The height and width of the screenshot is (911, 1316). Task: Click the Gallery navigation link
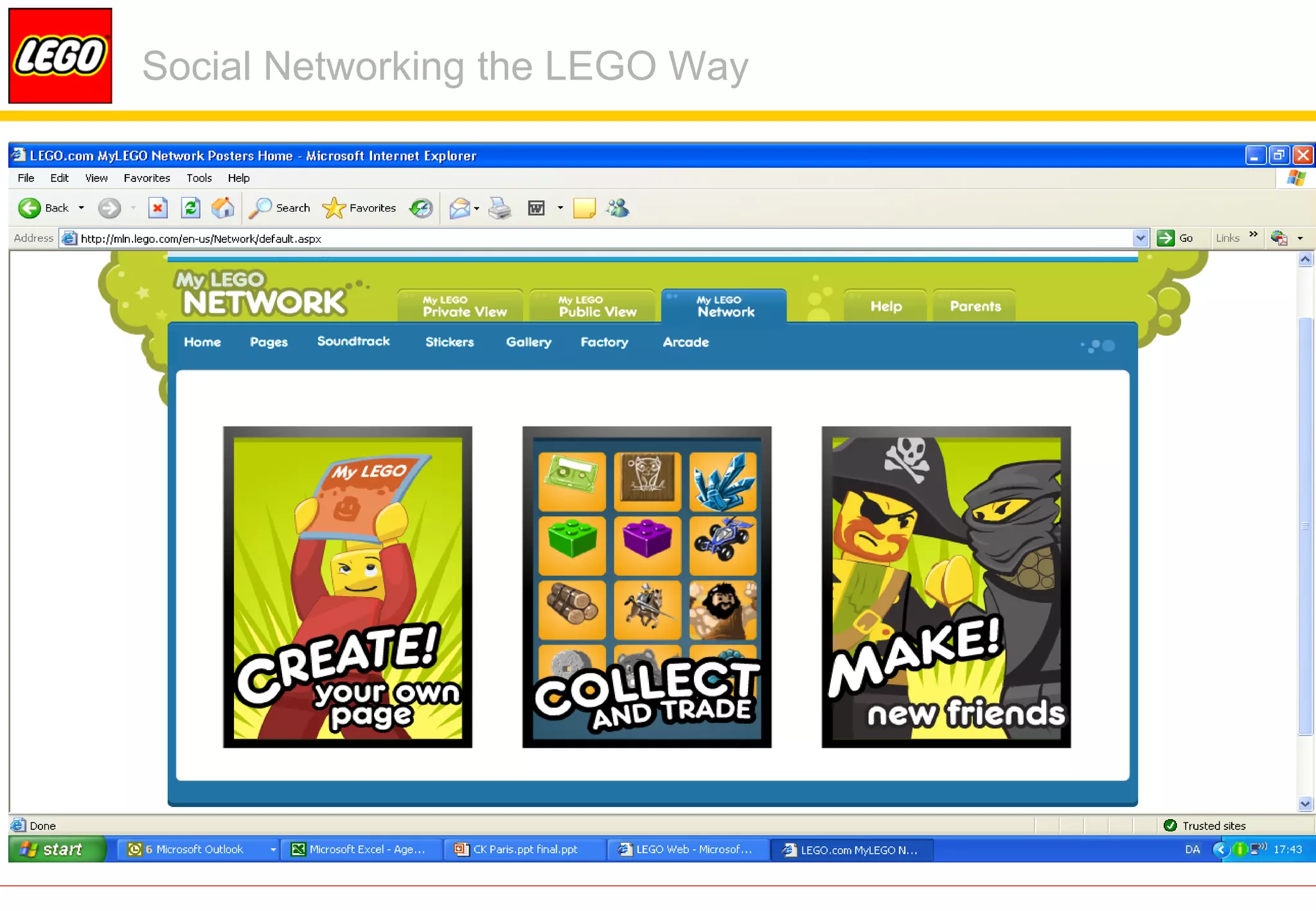pos(528,342)
